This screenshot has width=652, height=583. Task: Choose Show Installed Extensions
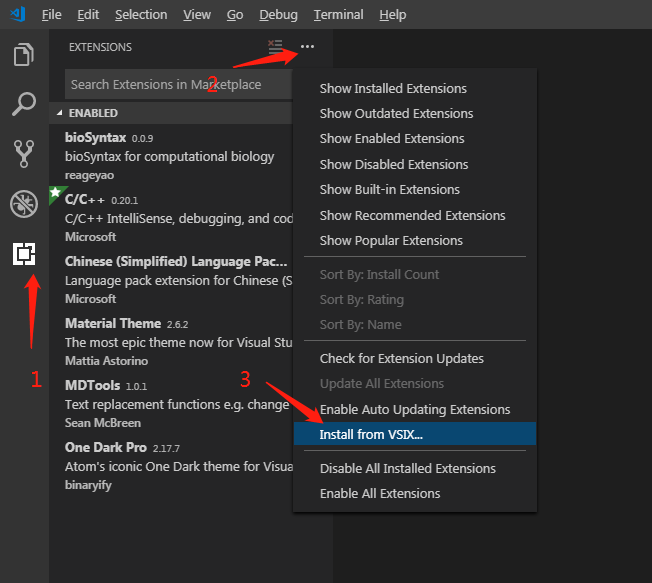[415, 89]
